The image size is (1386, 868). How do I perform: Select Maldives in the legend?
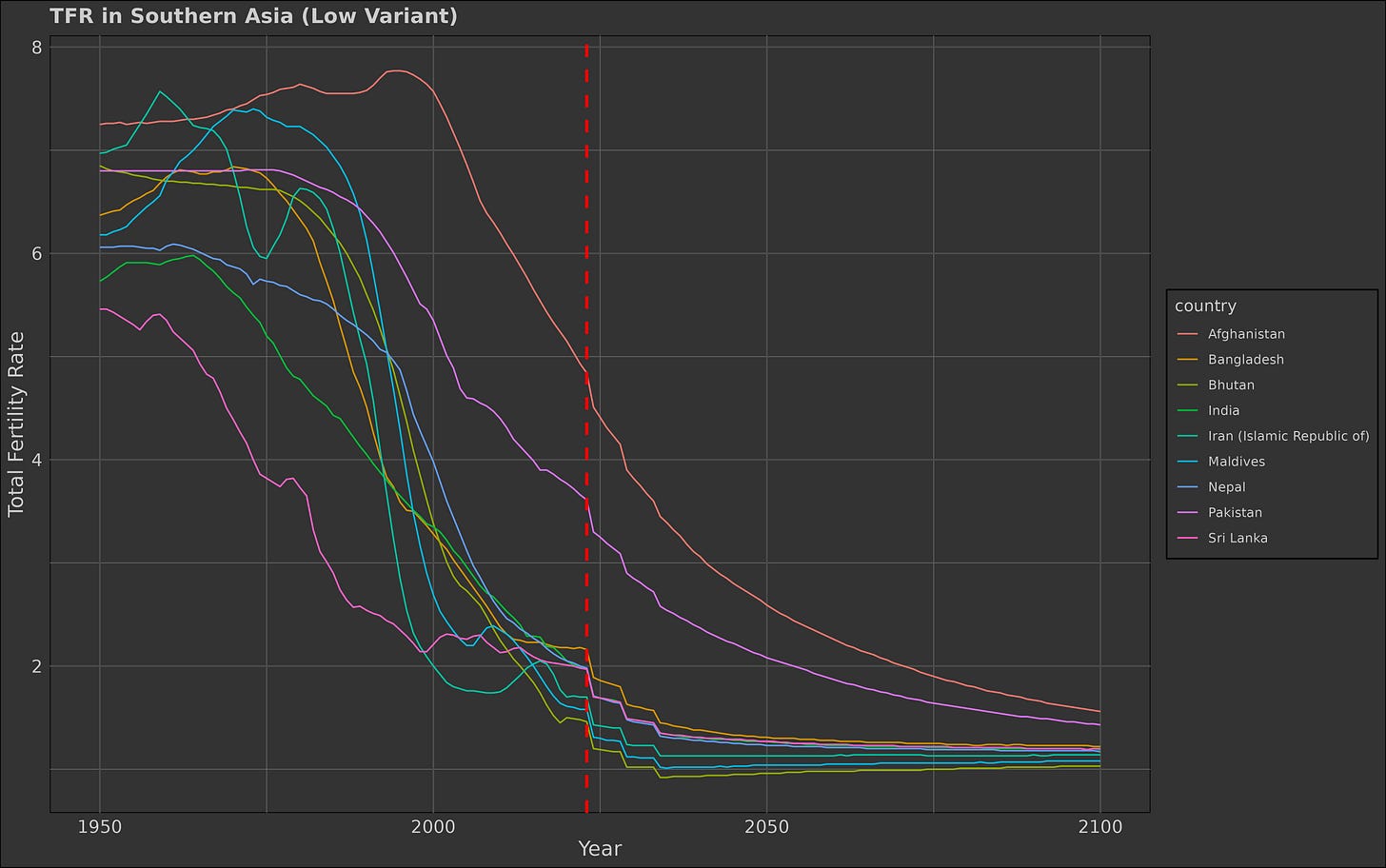(x=1237, y=462)
